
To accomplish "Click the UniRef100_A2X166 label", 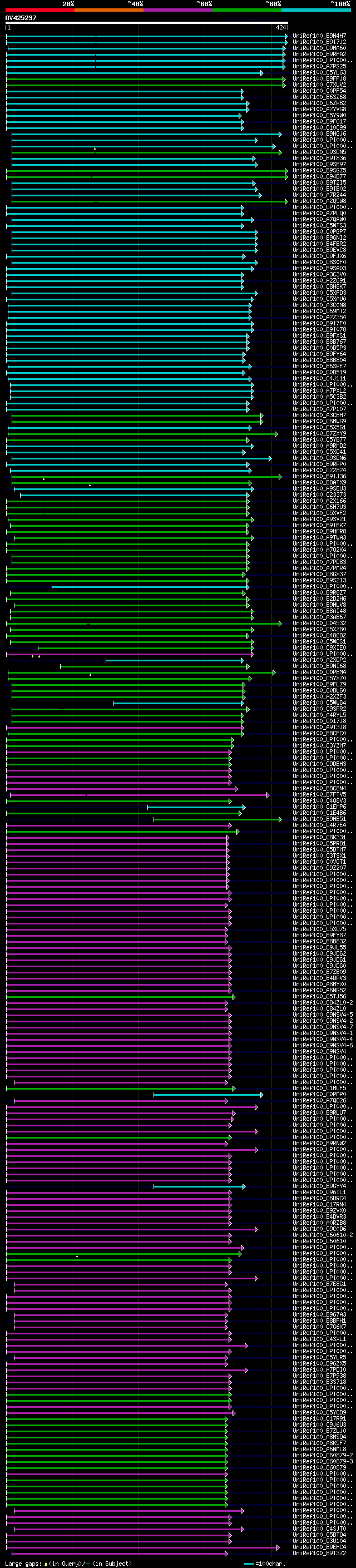I will click(319, 501).
